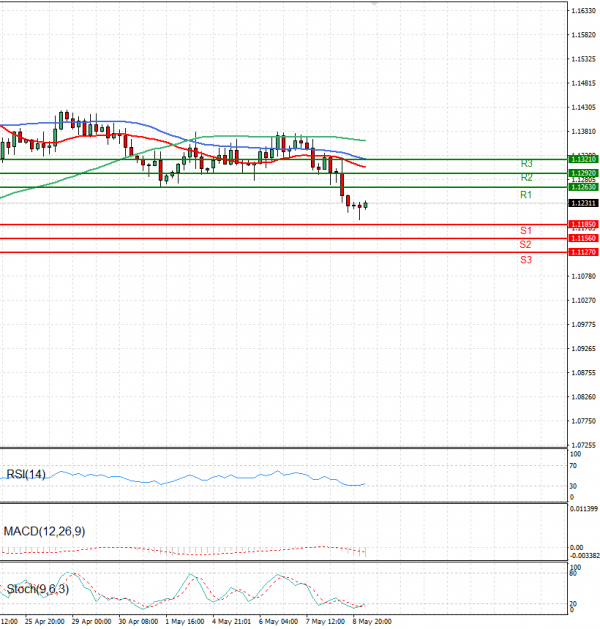This screenshot has height=629, width=600.
Task: Click the 1.13210 green price tag
Action: [x=582, y=159]
